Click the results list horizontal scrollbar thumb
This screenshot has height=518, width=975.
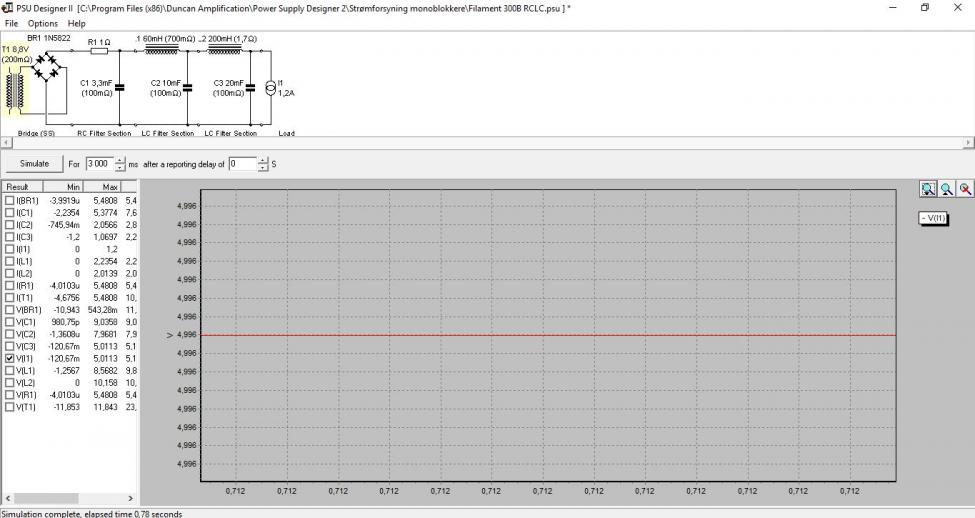(46, 498)
